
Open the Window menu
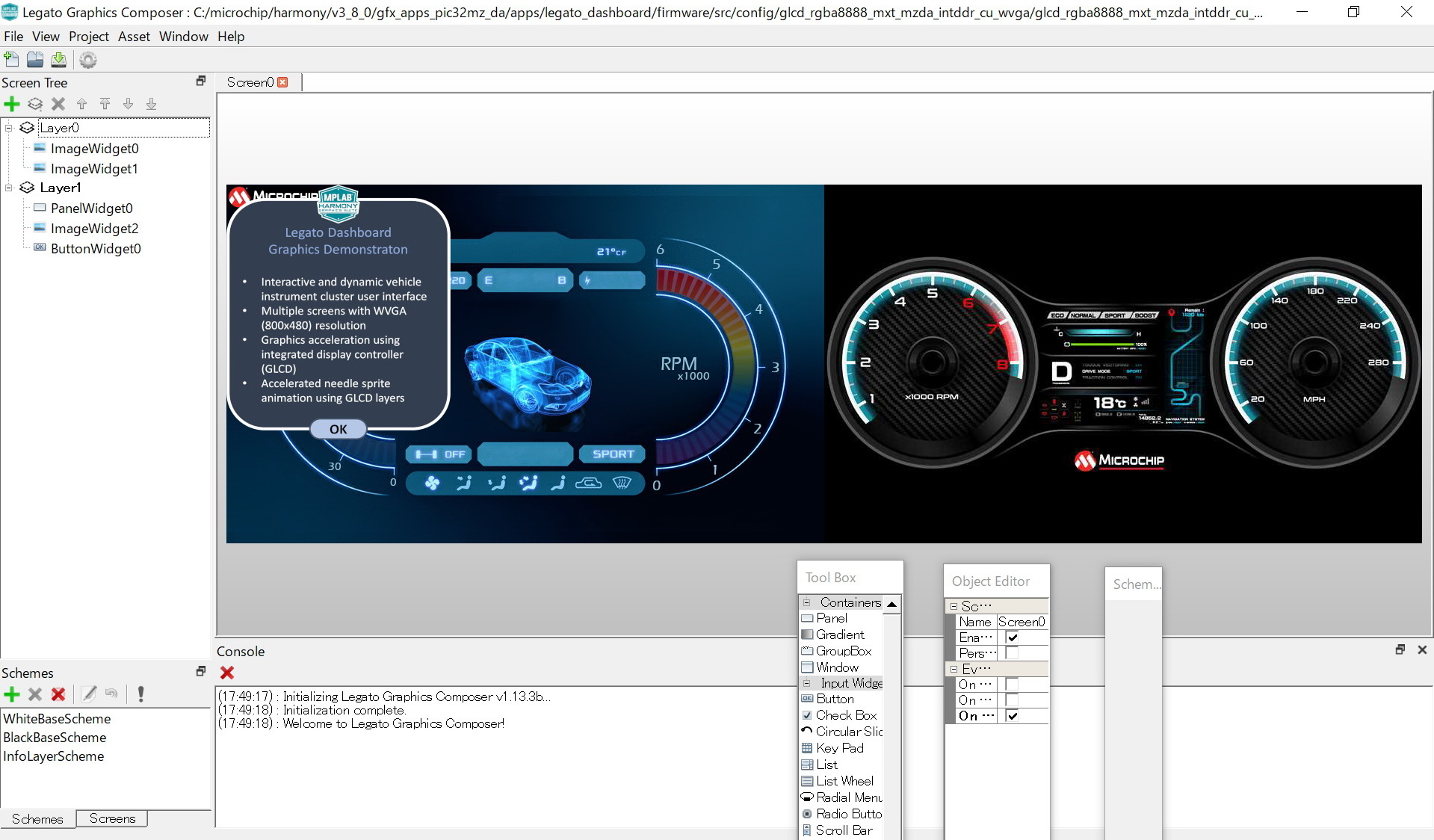[184, 37]
